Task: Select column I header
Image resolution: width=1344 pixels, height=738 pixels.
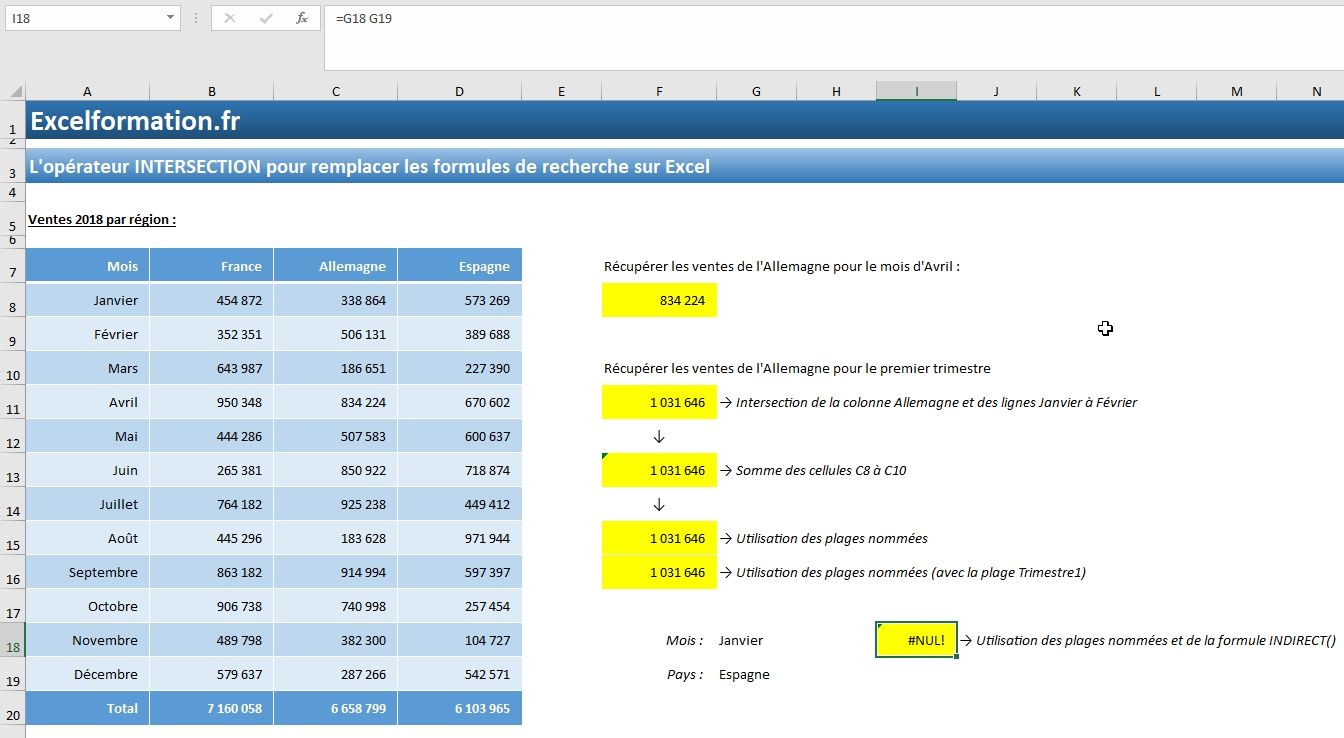Action: pos(916,91)
